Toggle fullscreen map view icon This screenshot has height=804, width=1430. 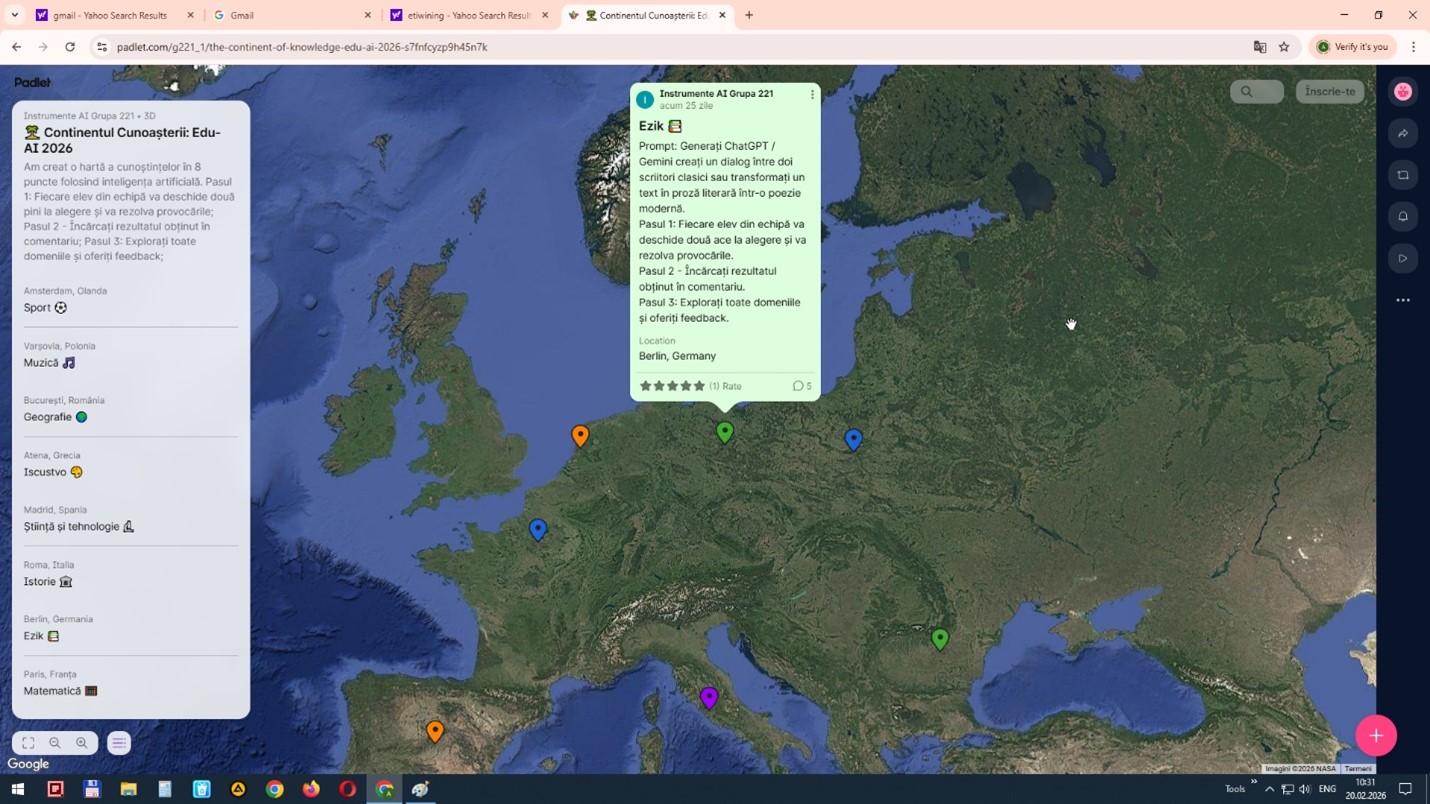[x=28, y=743]
